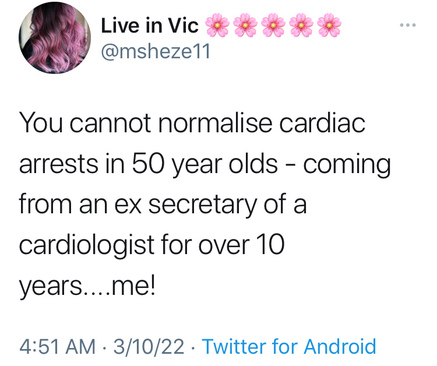Click the 4:51 AM timestamp
The height and width of the screenshot is (366, 437).
tap(57, 346)
